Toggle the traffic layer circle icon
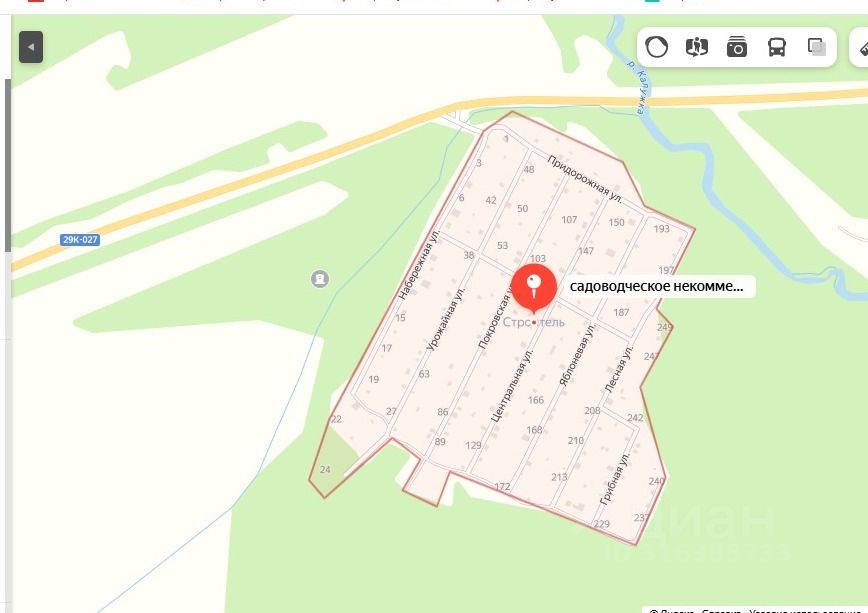Screen dimensions: 868x613 pyautogui.click(x=657, y=47)
